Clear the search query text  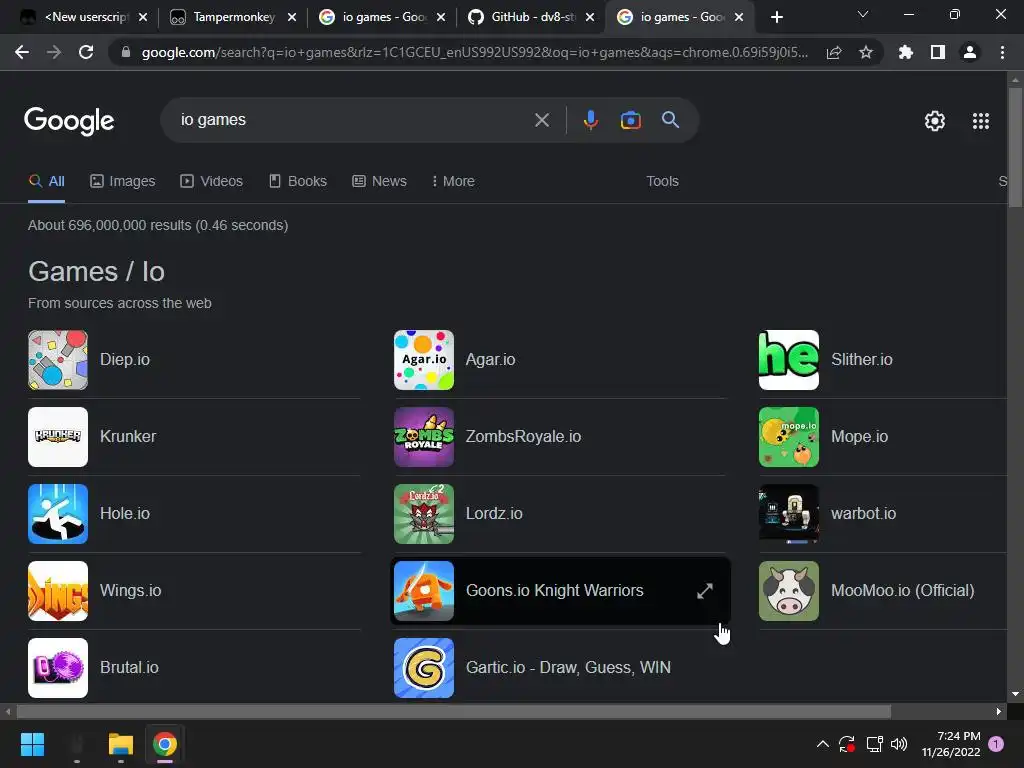pyautogui.click(x=541, y=120)
